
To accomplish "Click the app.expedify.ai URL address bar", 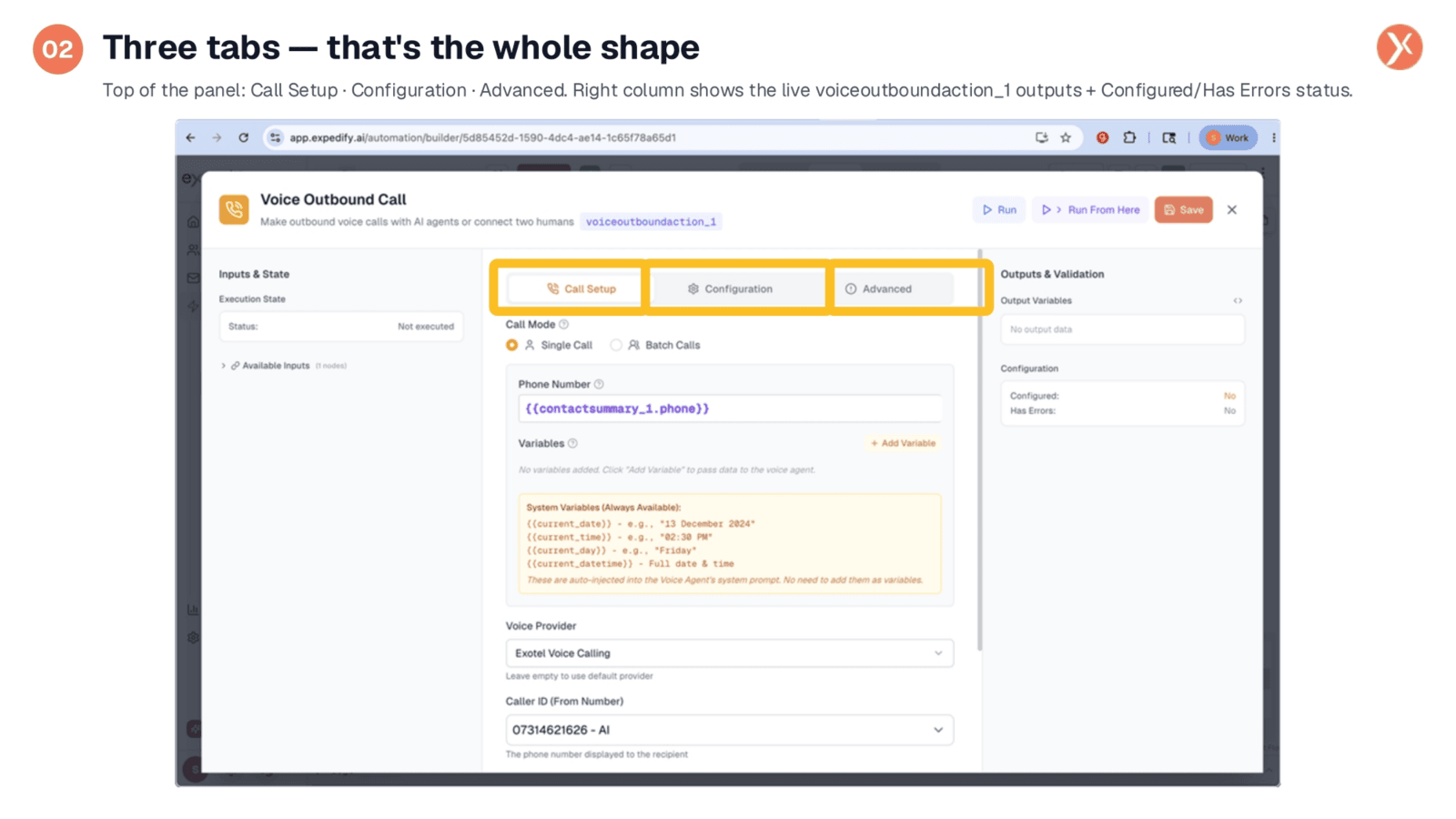I will point(482,137).
